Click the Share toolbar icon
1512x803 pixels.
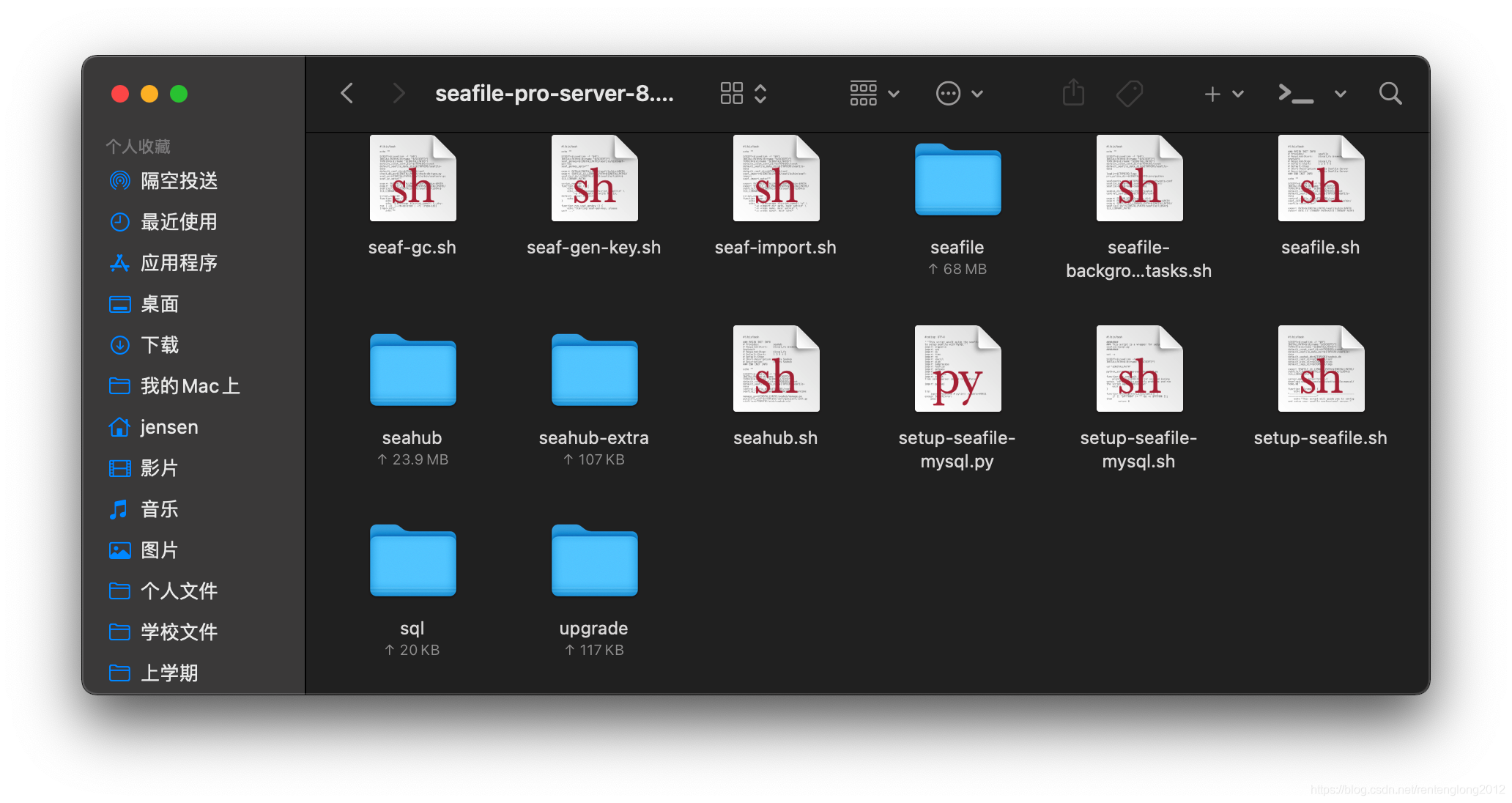click(1073, 93)
